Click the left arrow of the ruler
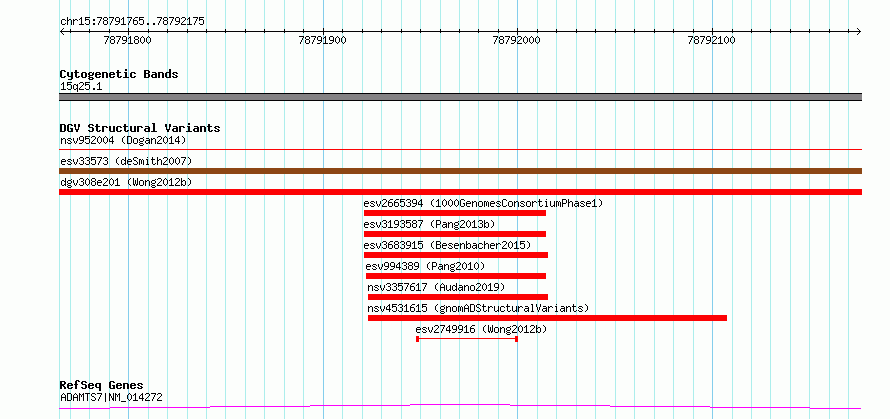Screen dimensions: 890x419 [x=62, y=31]
